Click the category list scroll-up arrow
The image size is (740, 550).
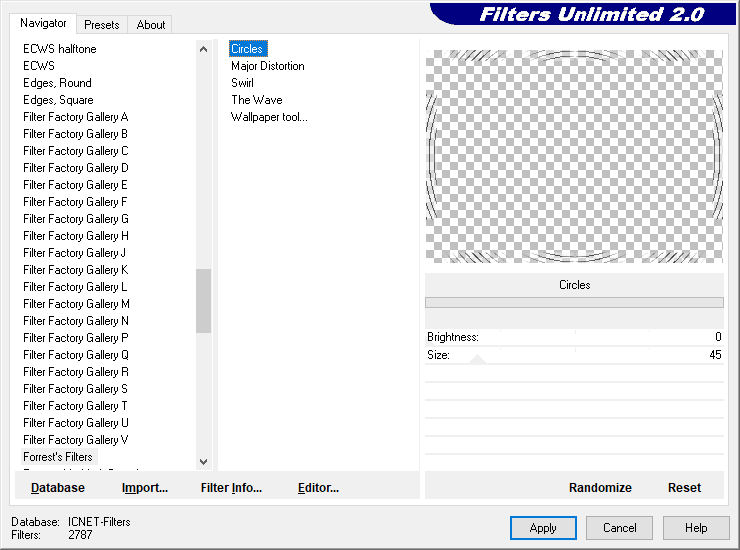(x=203, y=49)
